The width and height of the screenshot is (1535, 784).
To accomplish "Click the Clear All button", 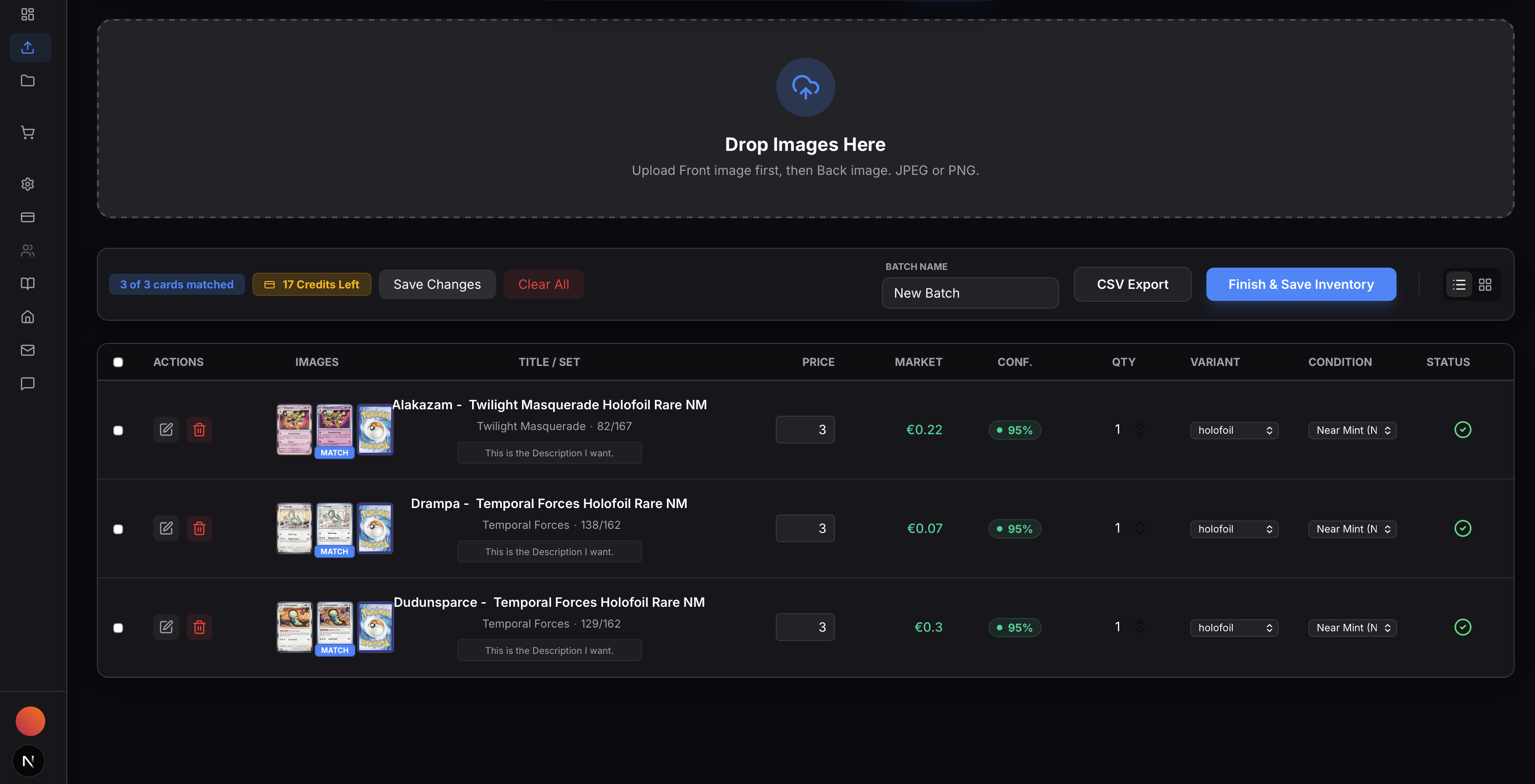I will click(544, 284).
